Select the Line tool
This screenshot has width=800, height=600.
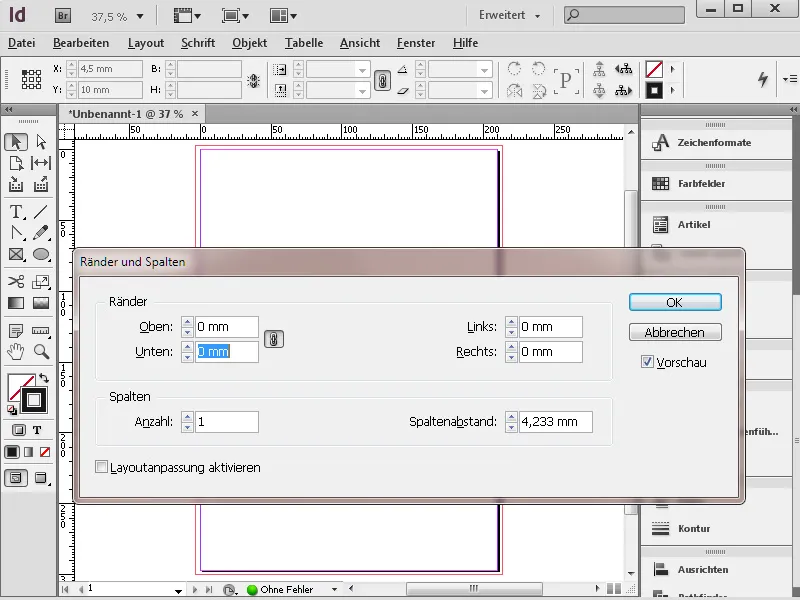pos(41,211)
